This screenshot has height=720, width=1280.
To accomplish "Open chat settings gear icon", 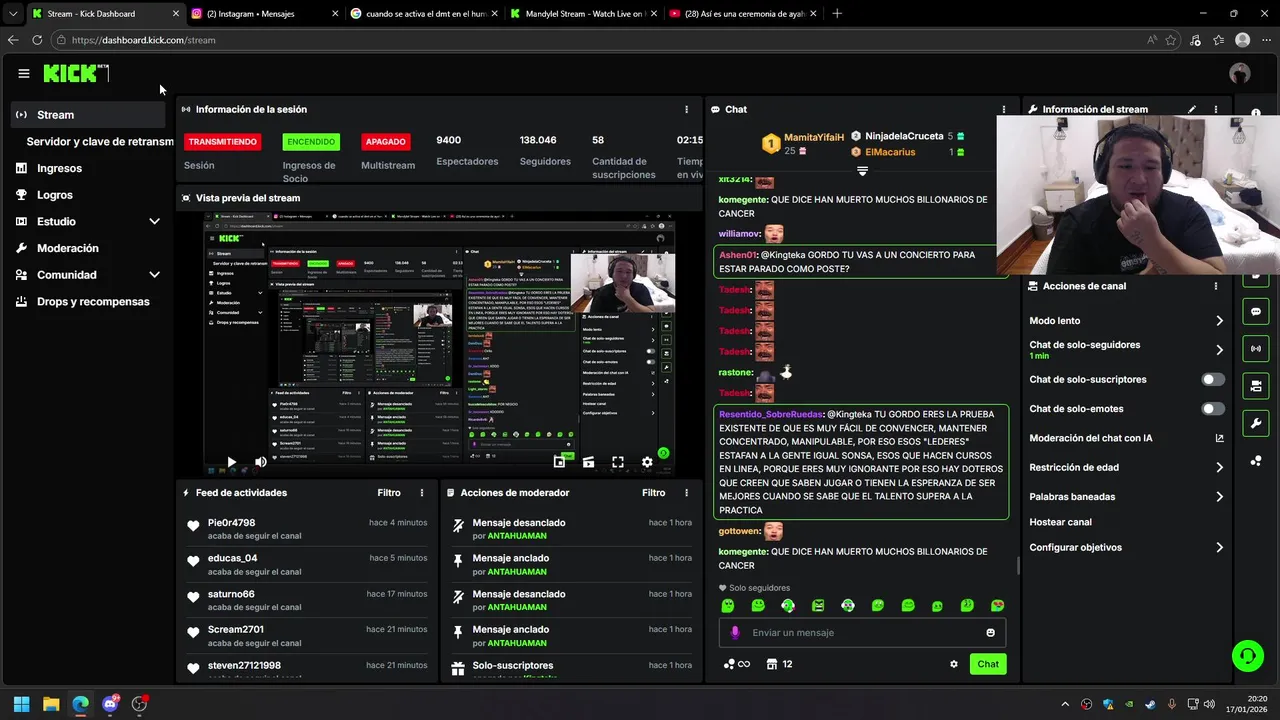I will point(953,664).
